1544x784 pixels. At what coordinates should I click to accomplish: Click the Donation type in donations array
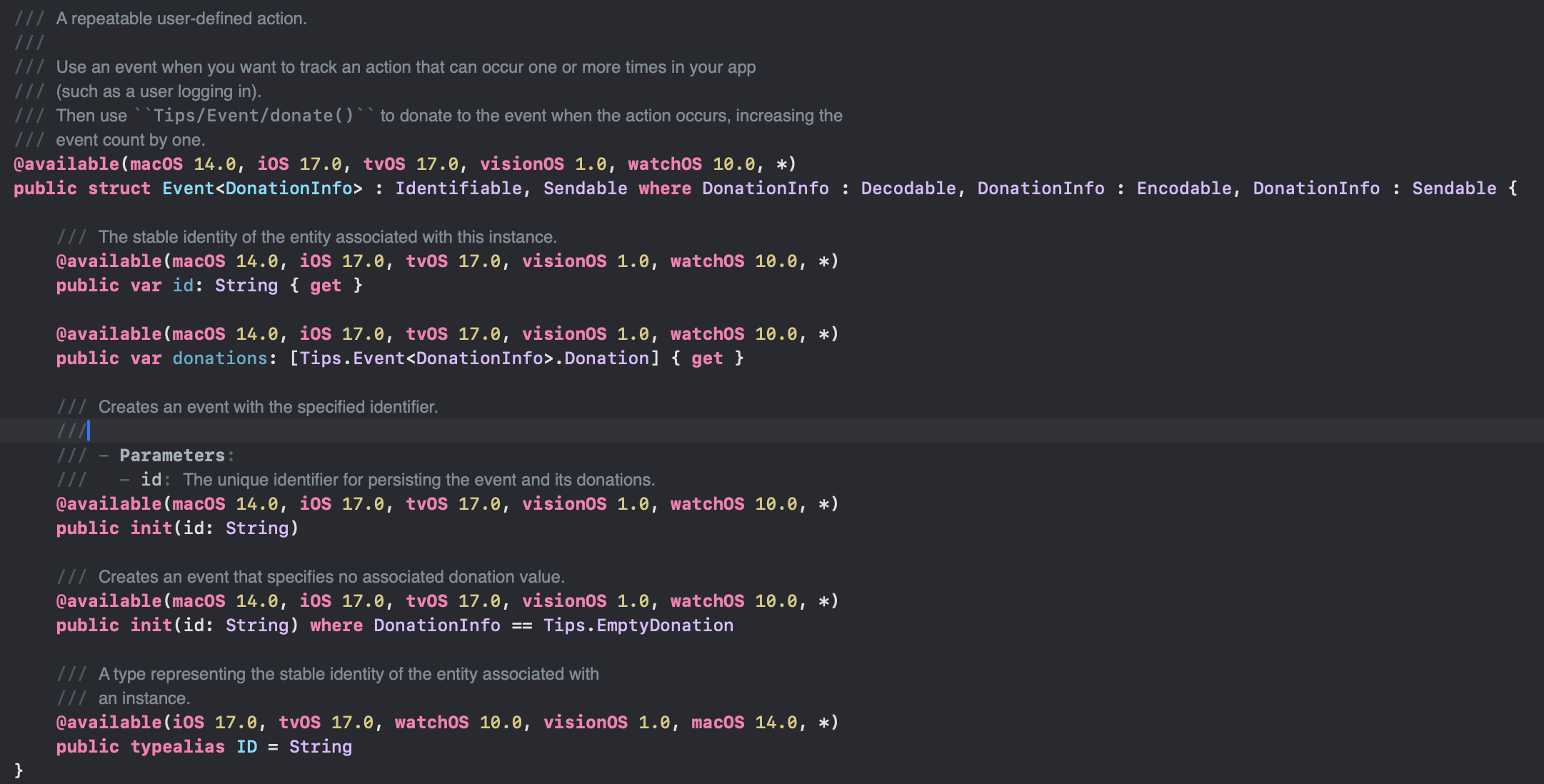[606, 358]
